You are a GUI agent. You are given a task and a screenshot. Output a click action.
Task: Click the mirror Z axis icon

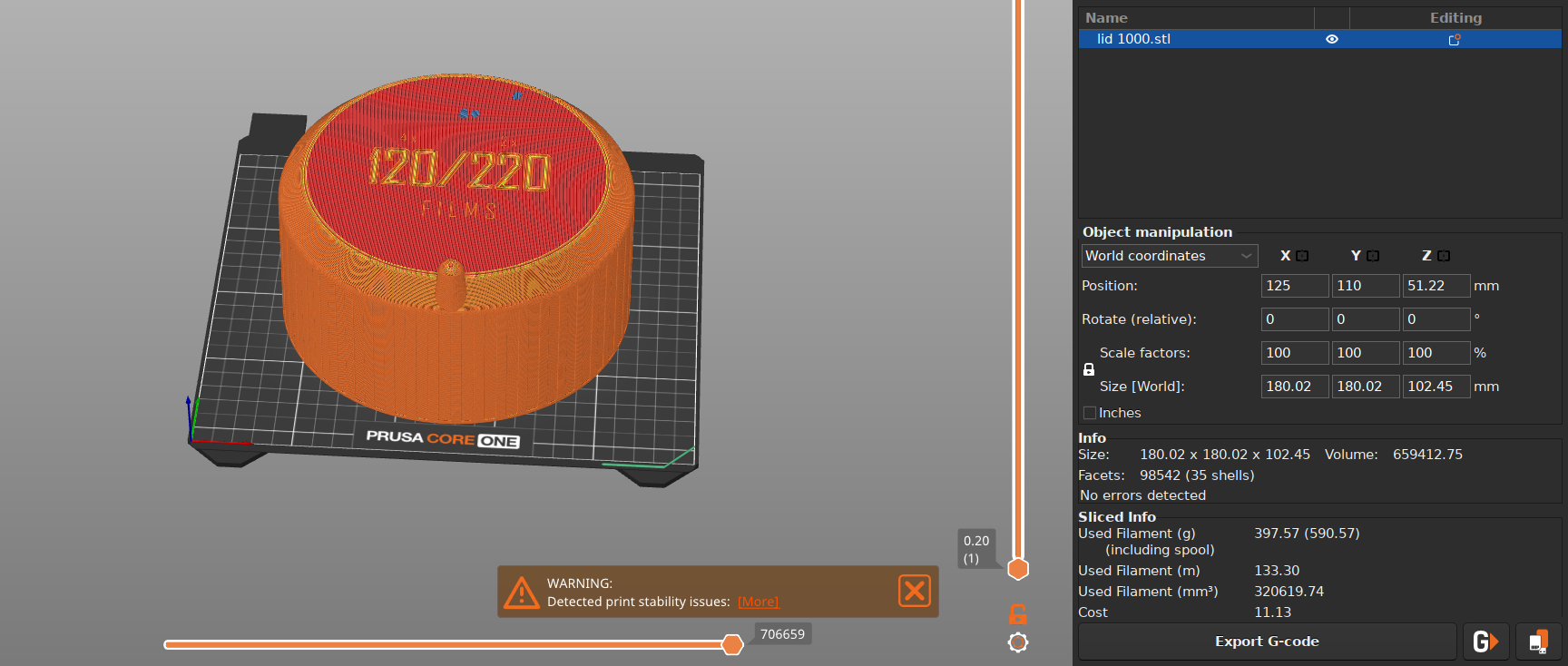1444,256
